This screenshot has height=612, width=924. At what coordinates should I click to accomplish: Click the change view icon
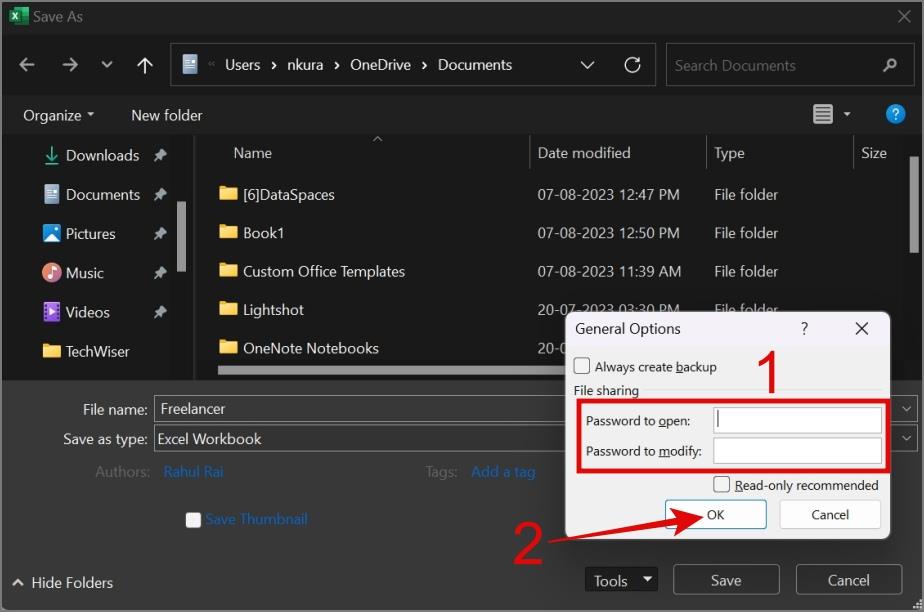pos(823,114)
